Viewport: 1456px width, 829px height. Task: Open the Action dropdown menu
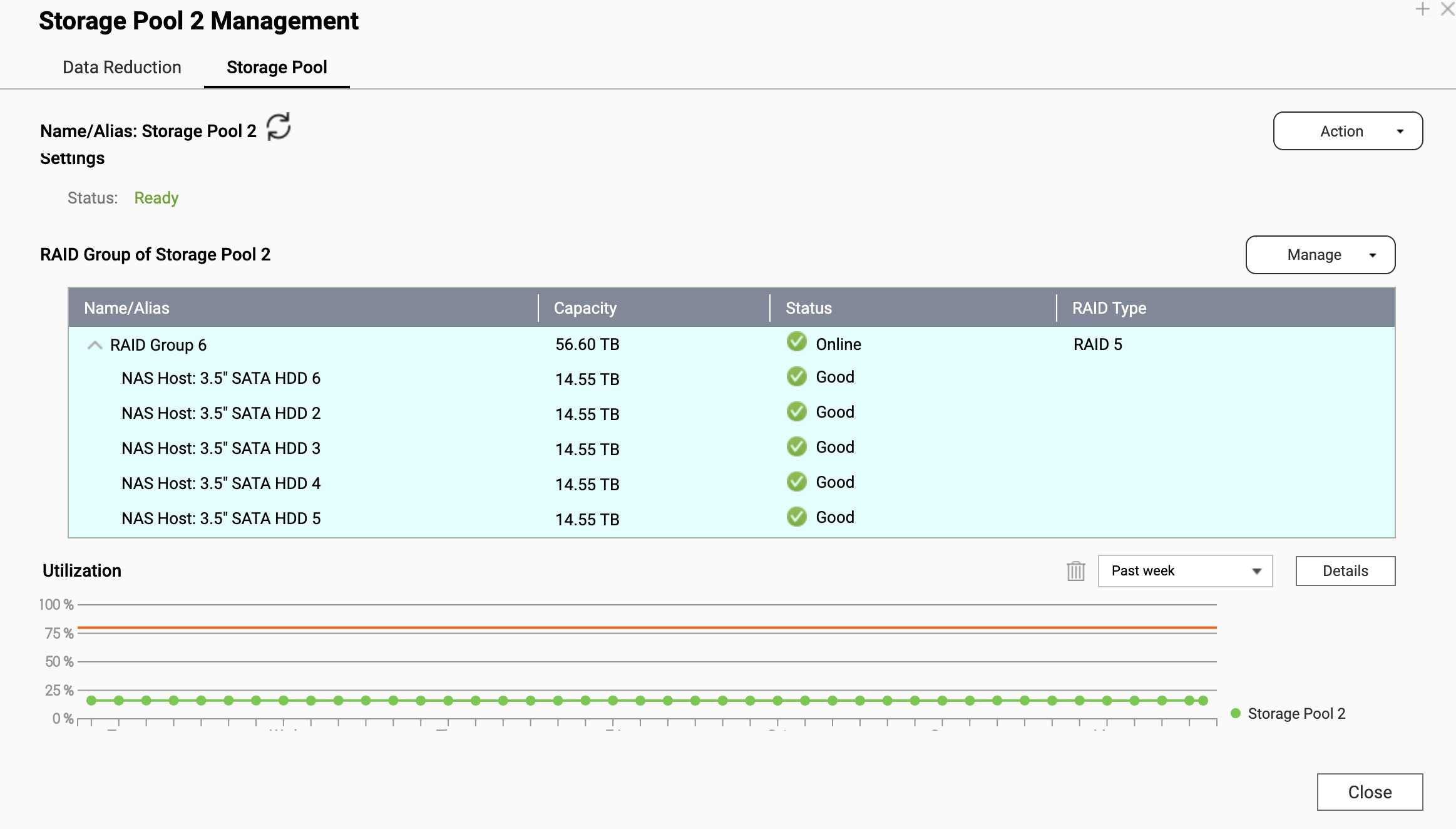coord(1348,131)
